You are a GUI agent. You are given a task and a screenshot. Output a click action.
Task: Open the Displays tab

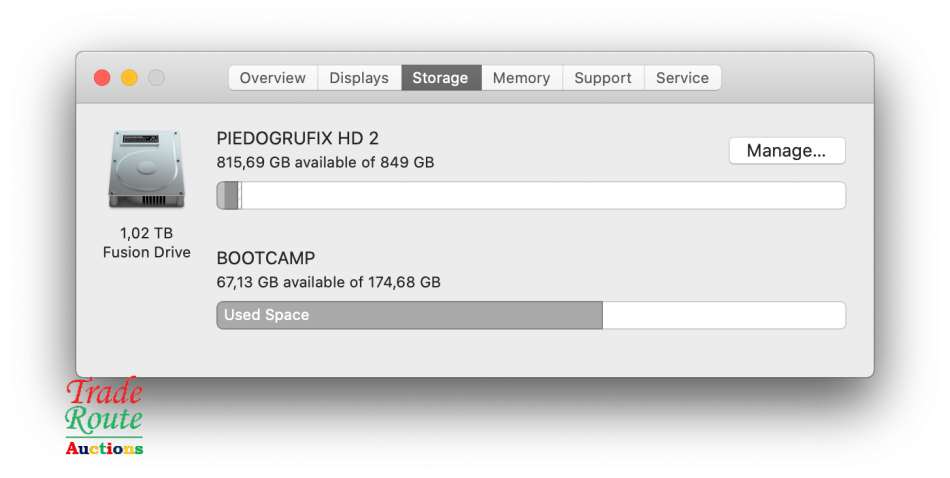[x=359, y=78]
